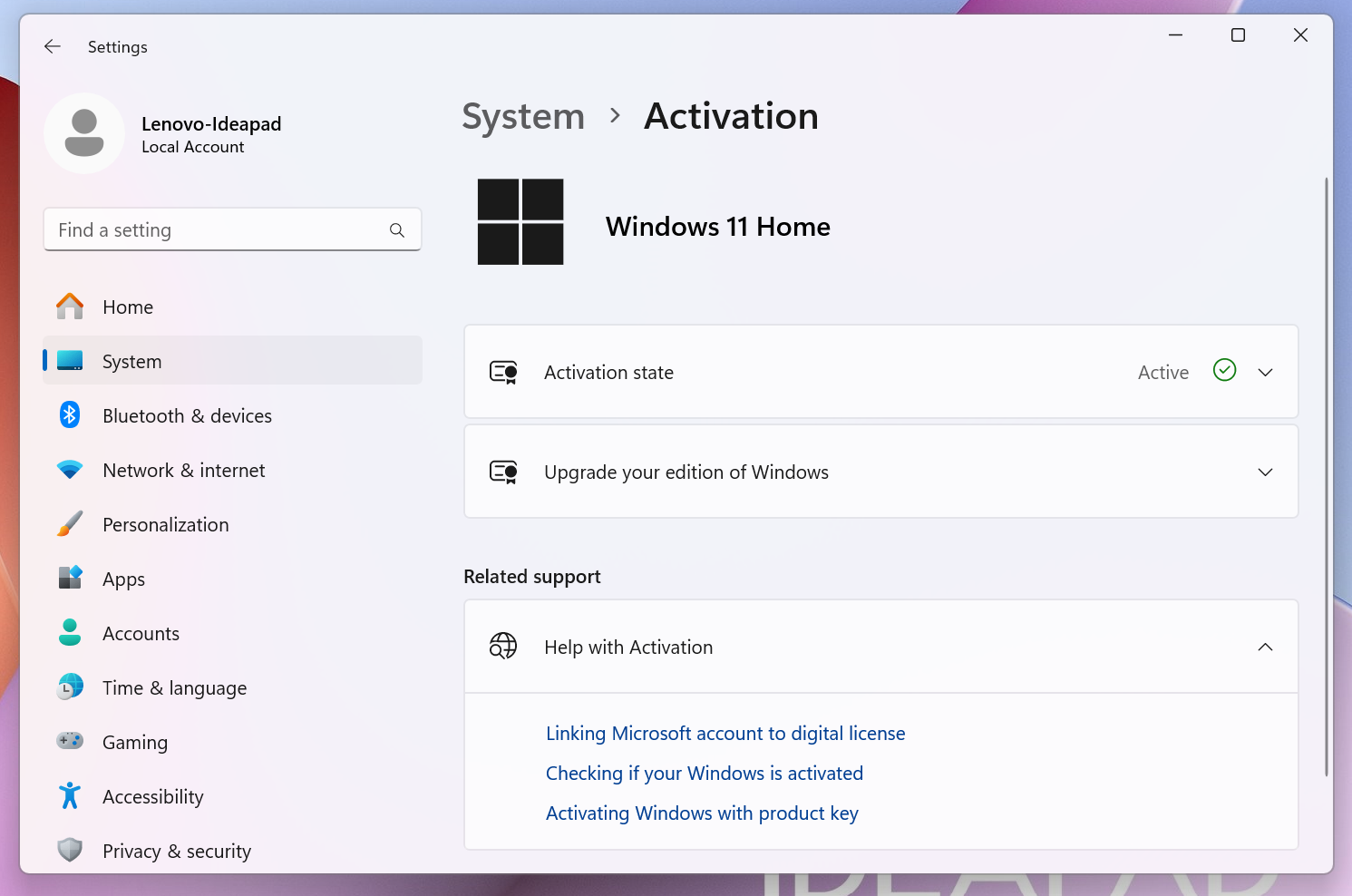Open Accessibility settings
1352x896 pixels.
[232, 796]
